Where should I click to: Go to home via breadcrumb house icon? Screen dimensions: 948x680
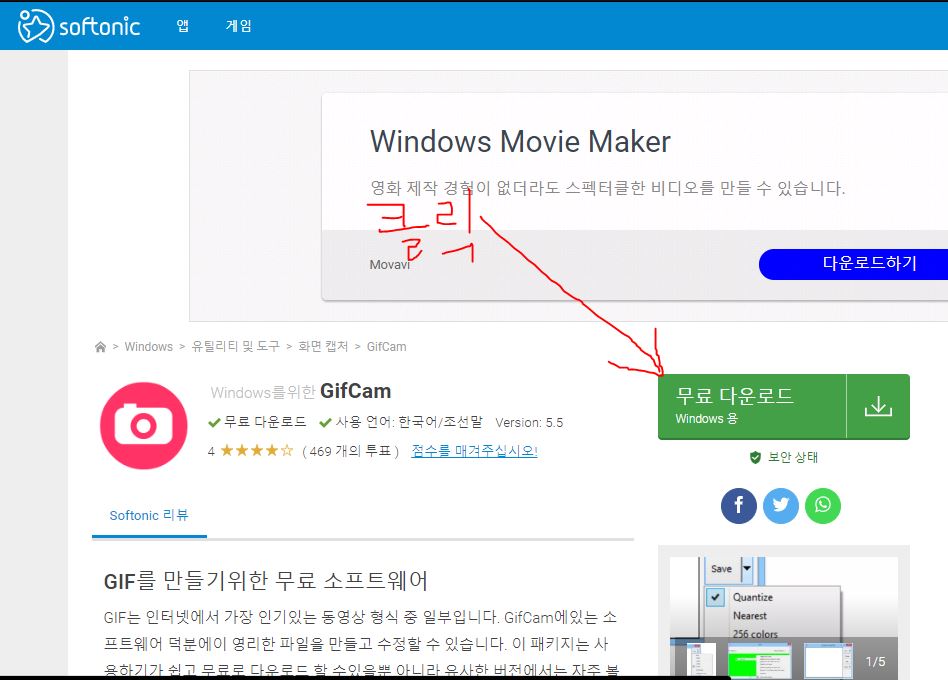tap(100, 346)
